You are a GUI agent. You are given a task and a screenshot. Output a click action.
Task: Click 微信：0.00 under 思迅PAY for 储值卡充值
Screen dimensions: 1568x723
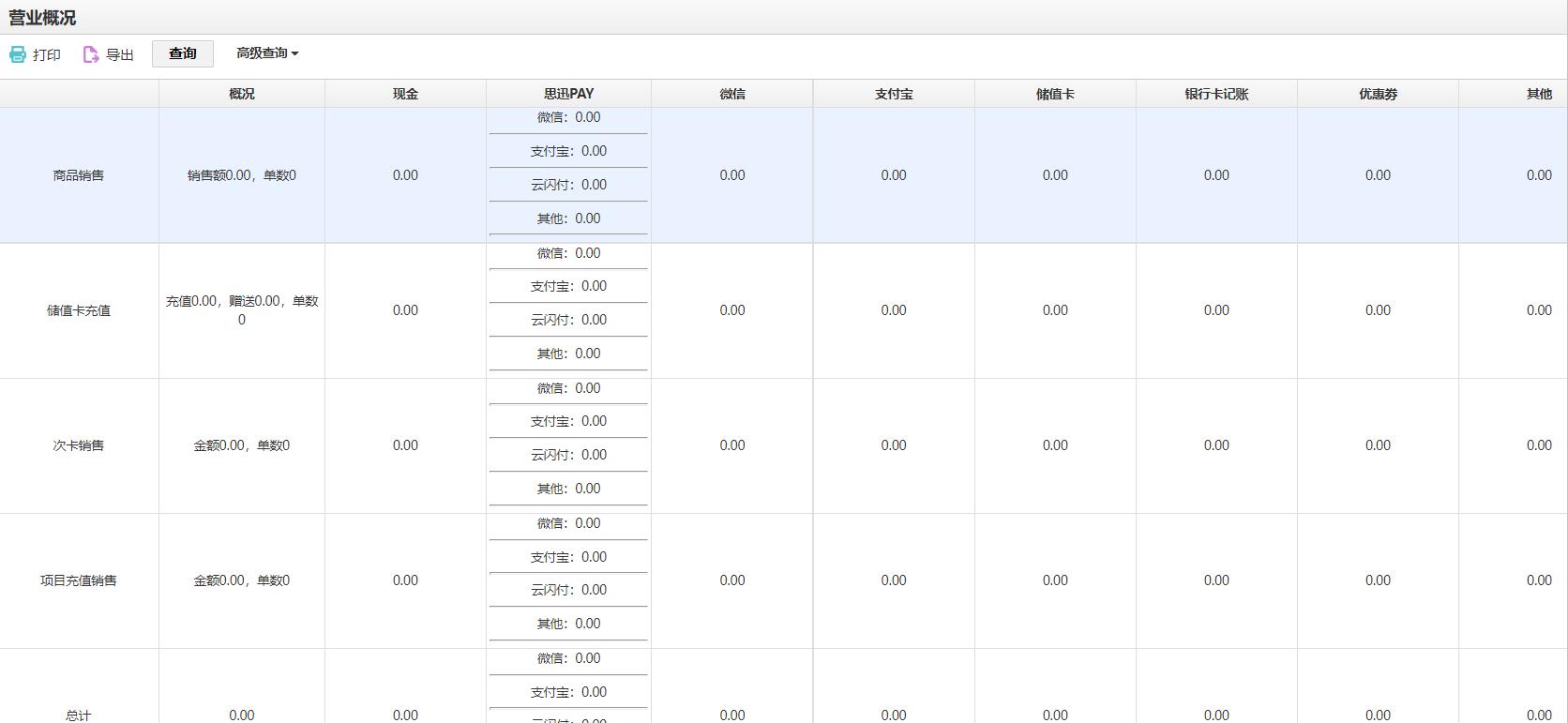click(x=568, y=253)
